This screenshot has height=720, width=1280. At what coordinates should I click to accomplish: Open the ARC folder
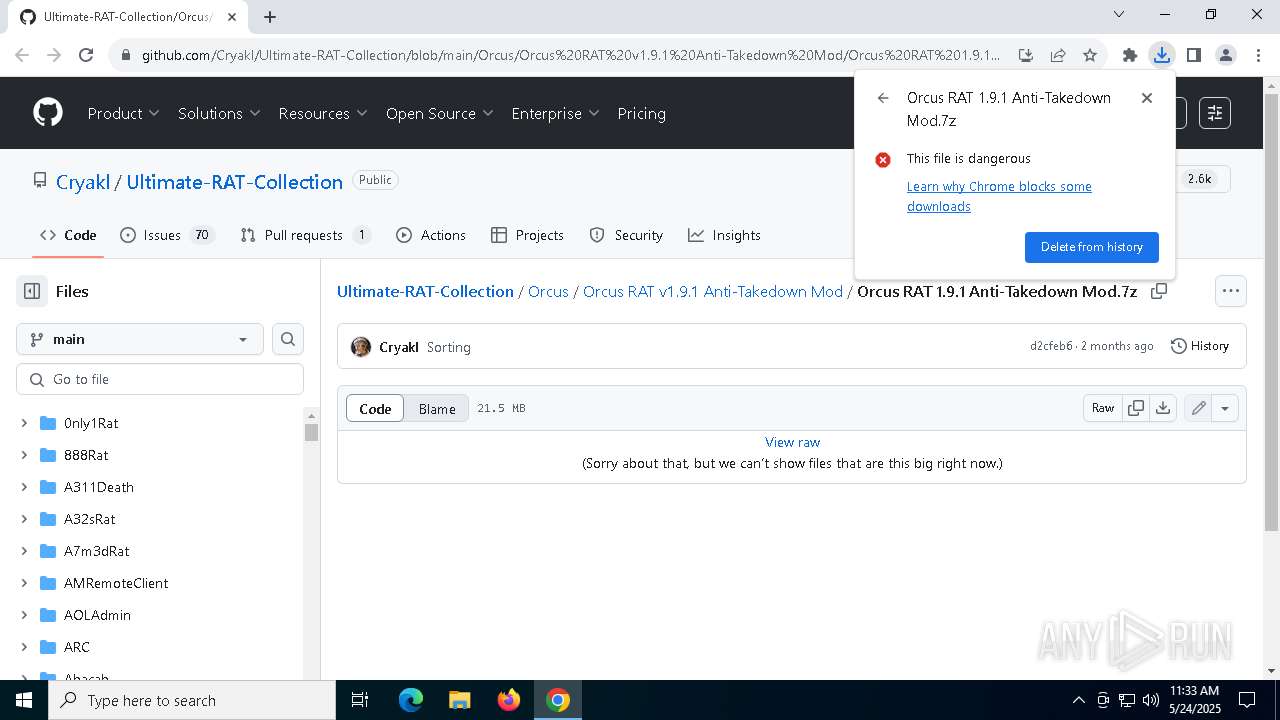click(77, 647)
